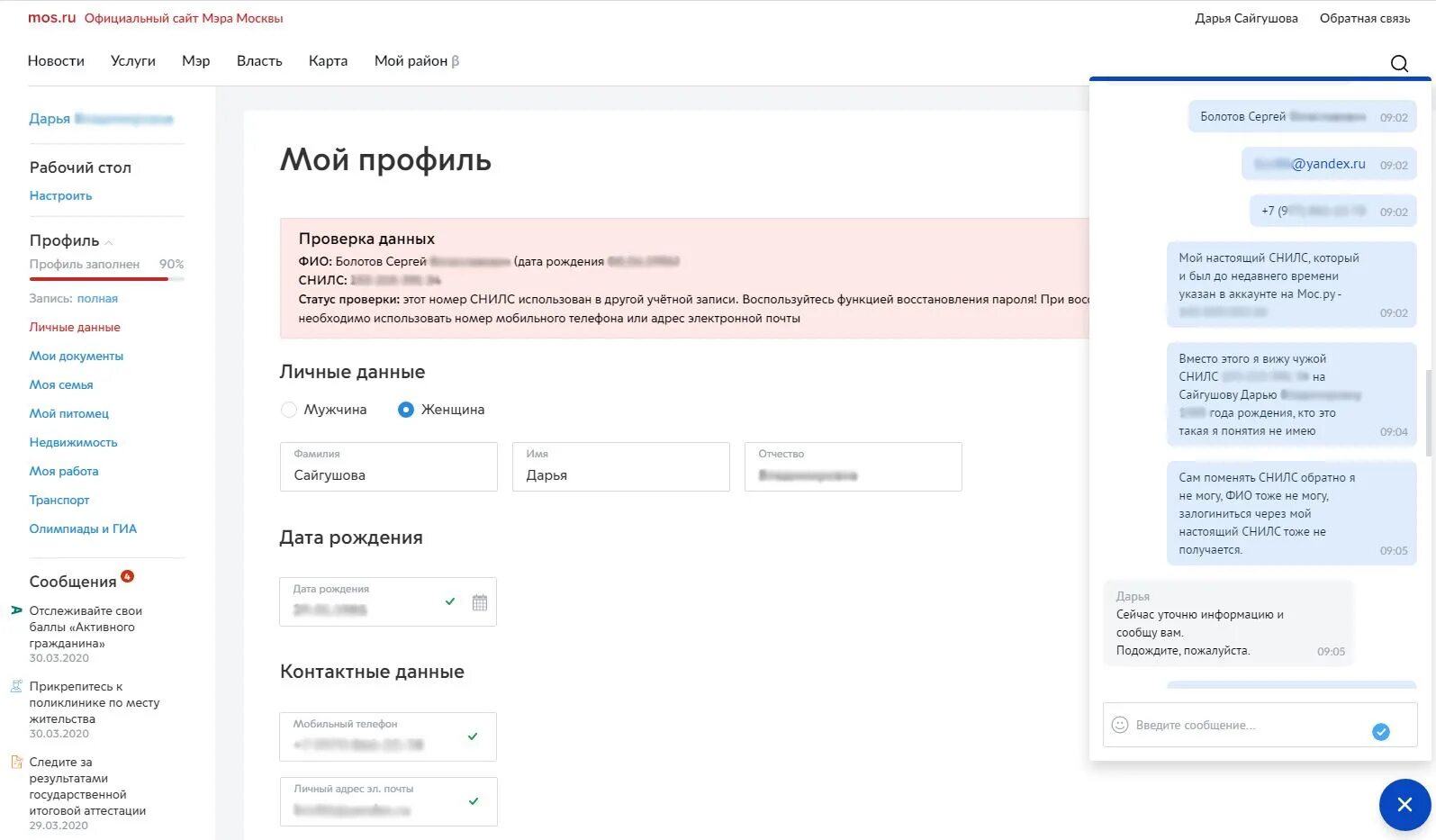This screenshot has height=840, width=1436.
Task: Open the emoji picker in chat input
Action: [1120, 725]
